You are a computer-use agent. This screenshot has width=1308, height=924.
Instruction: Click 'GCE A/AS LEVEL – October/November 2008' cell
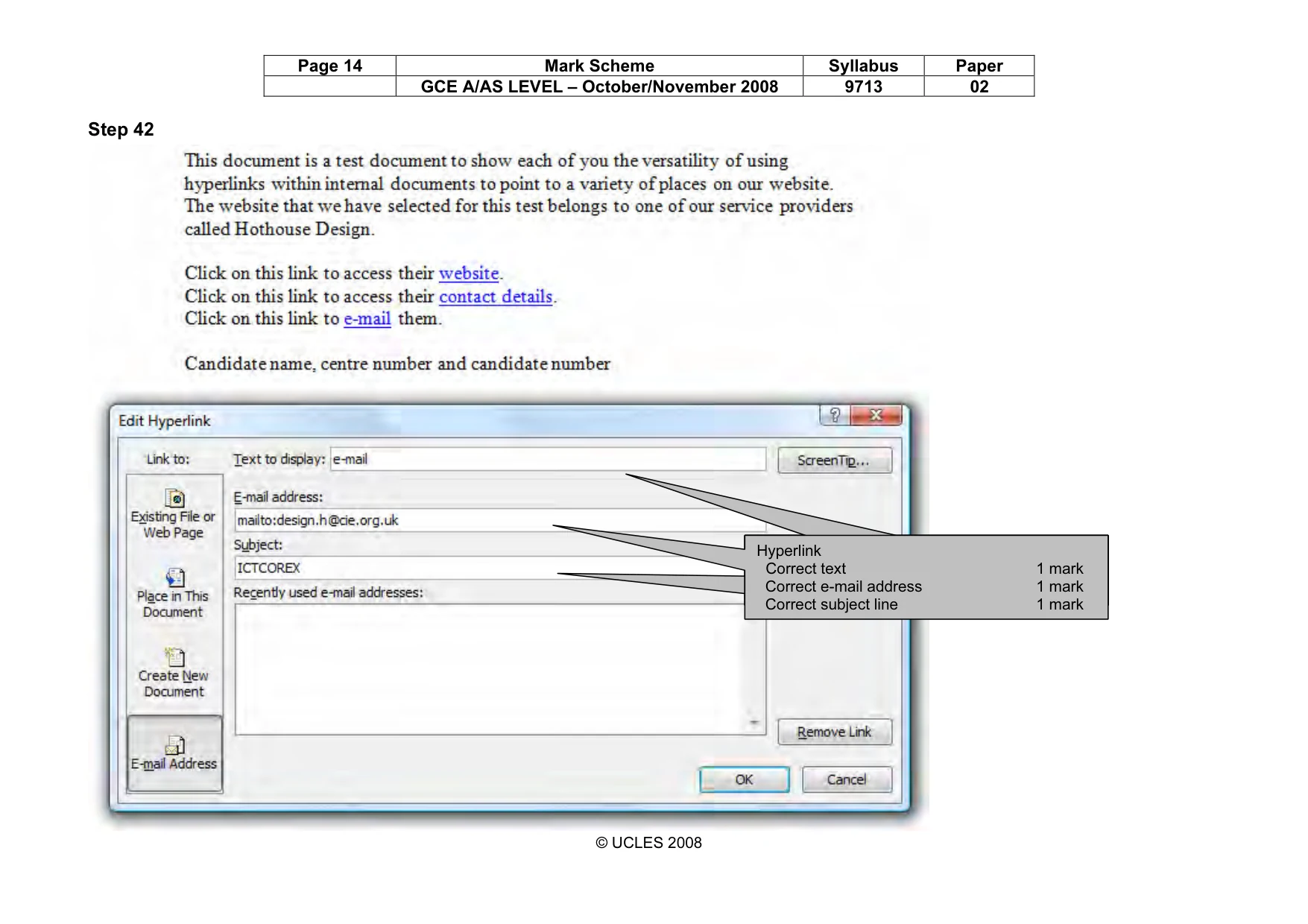point(599,86)
